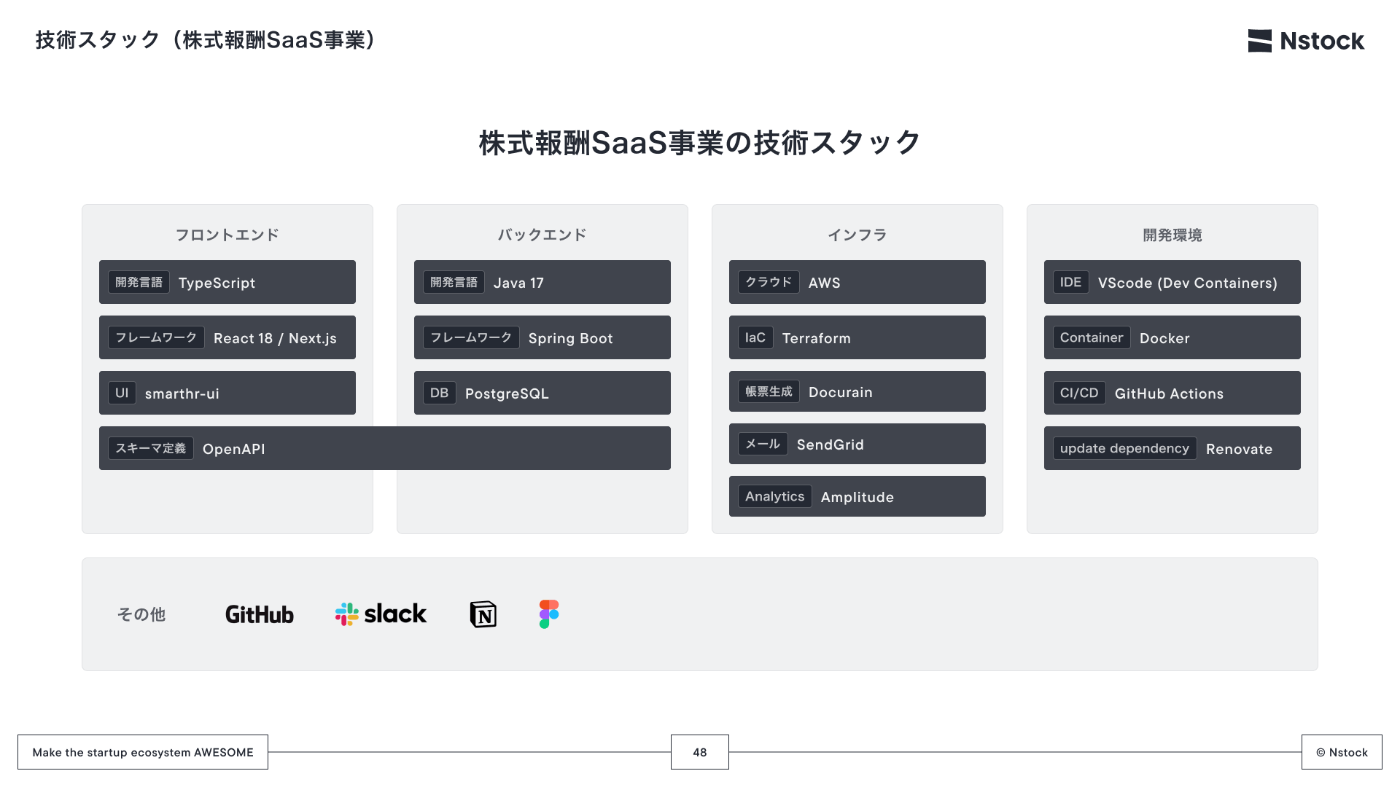Select the VScode (Dev Containers) row
The width and height of the screenshot is (1400, 787).
pos(1172,282)
